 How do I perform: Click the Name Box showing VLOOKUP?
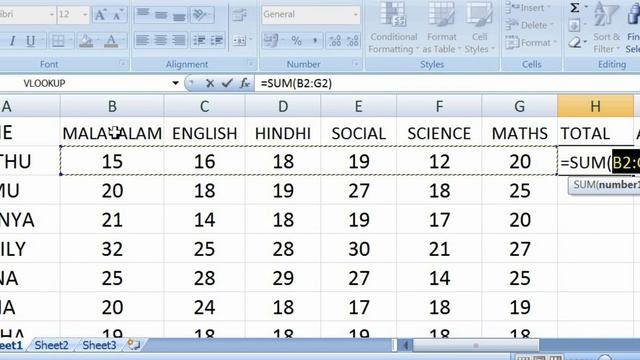(x=85, y=83)
